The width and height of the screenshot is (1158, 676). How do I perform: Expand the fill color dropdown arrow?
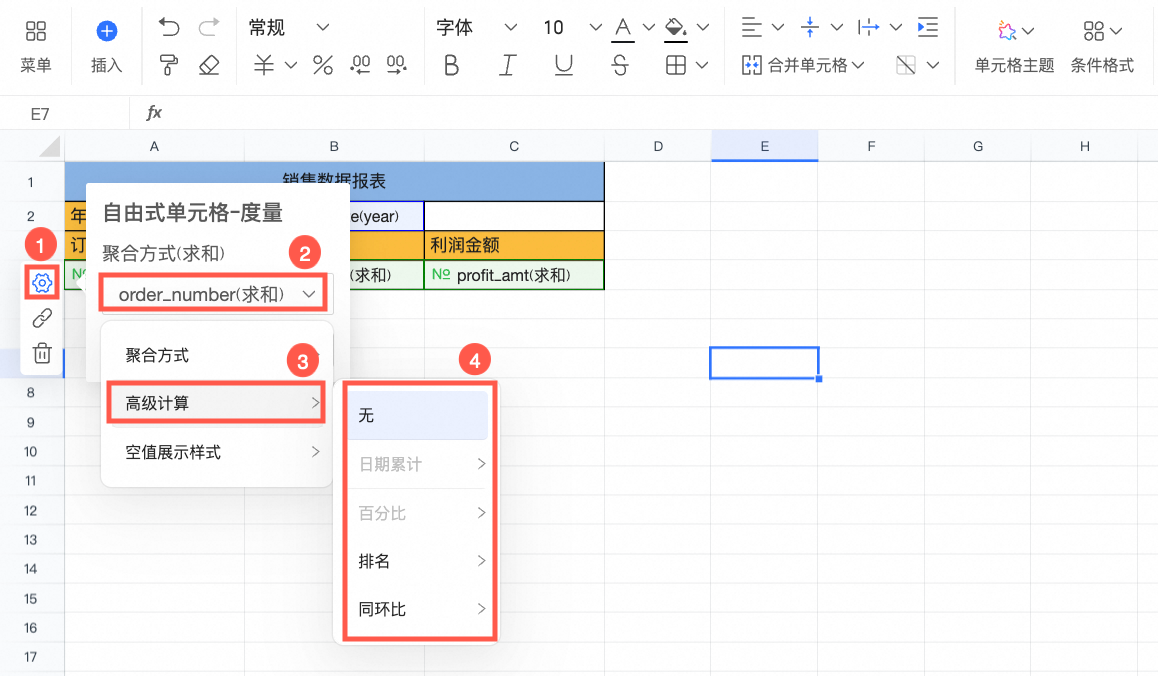point(703,28)
